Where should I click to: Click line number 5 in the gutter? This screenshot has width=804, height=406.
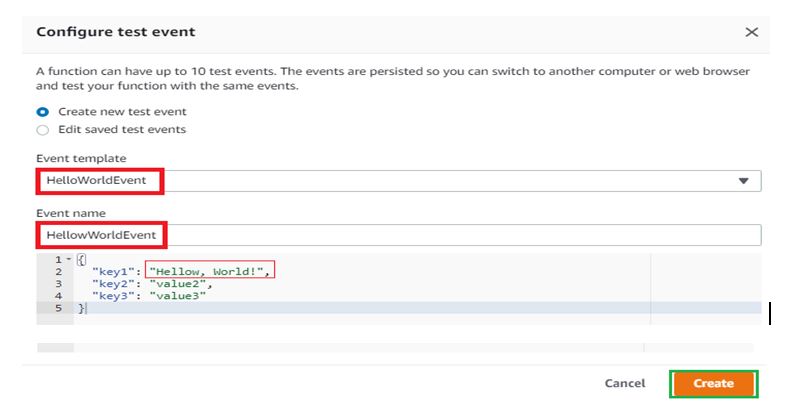click(58, 308)
